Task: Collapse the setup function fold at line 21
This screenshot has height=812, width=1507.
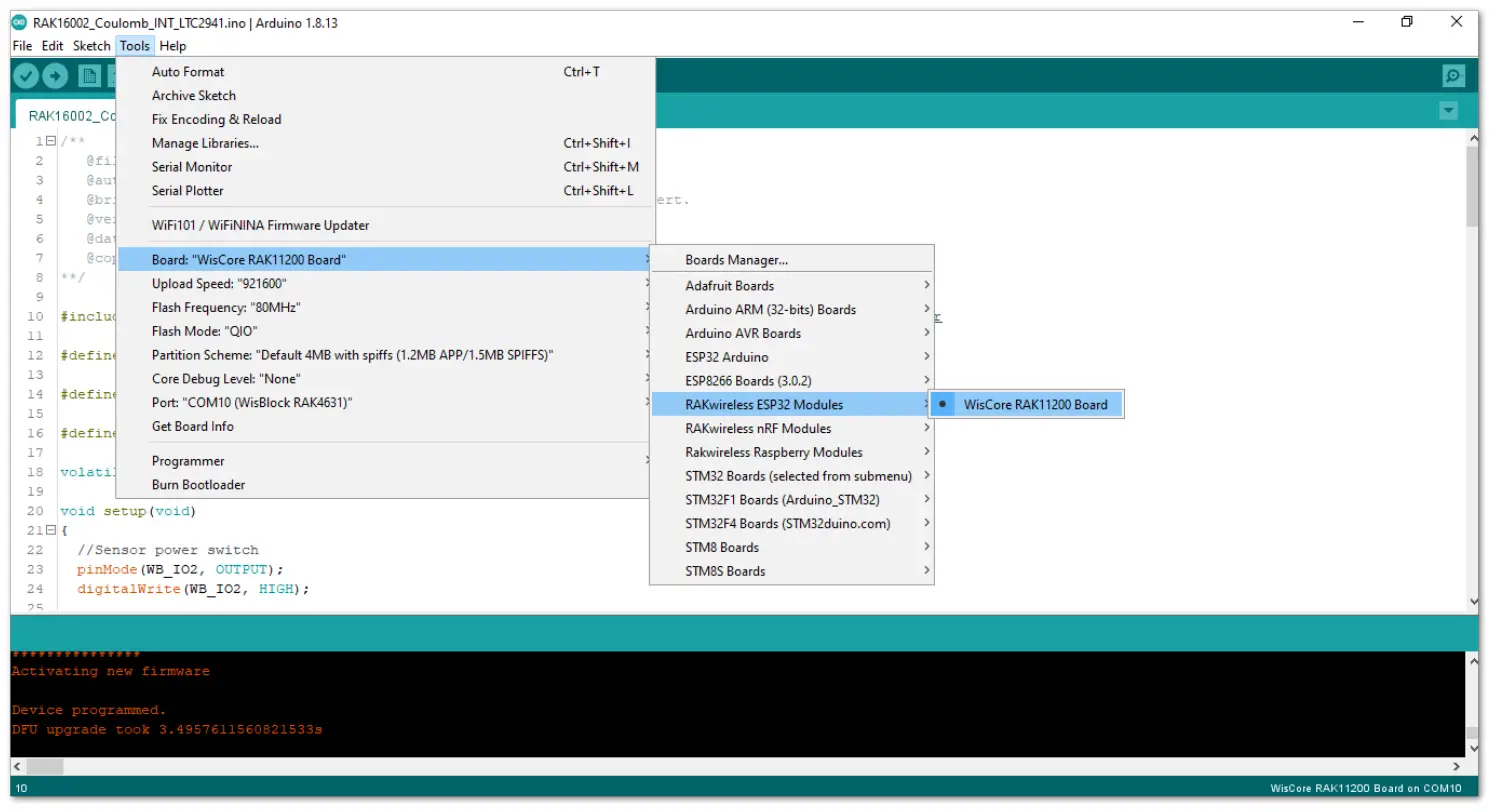Action: (51, 530)
